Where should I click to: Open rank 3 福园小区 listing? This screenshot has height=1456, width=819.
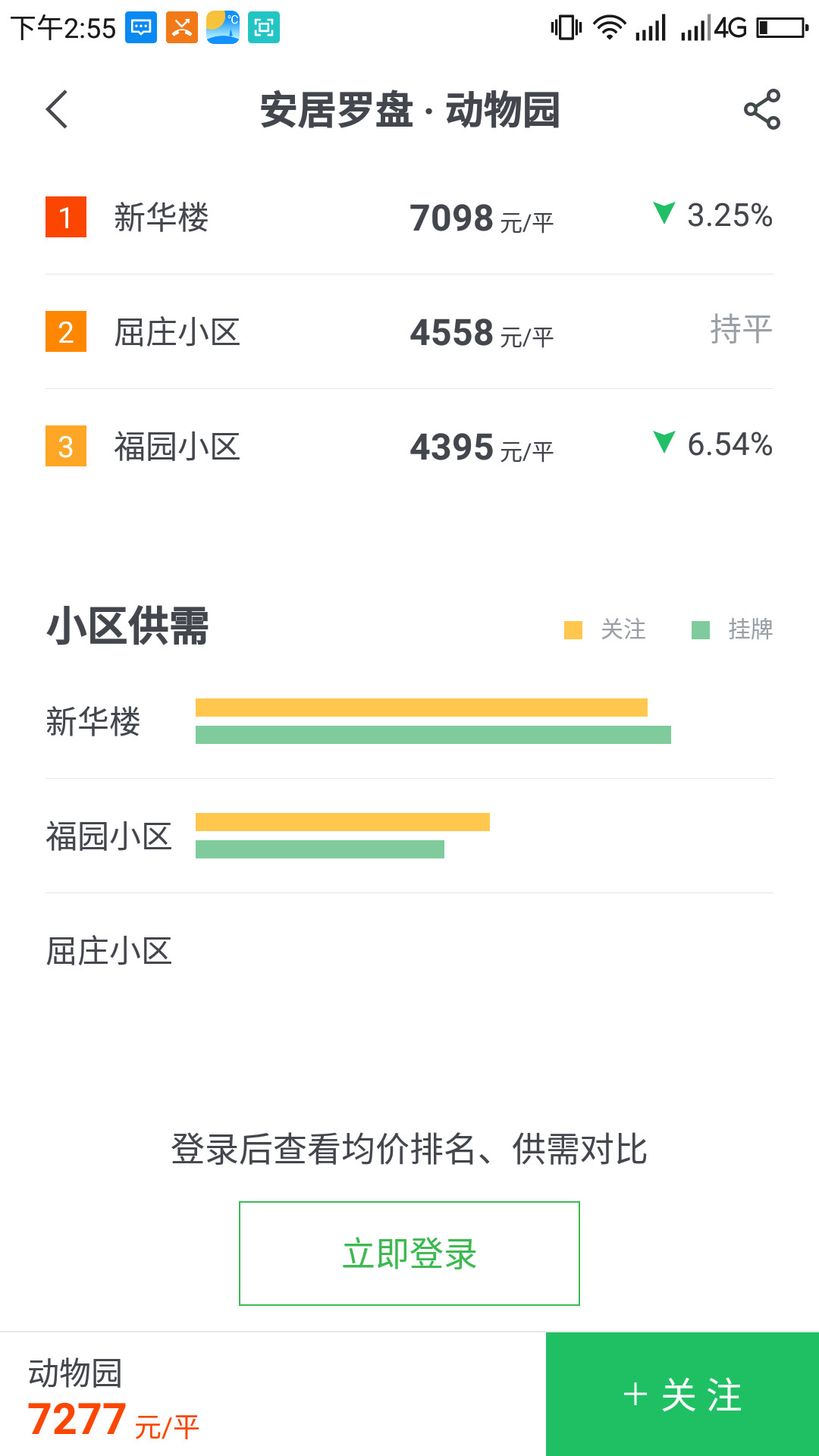pos(409,447)
